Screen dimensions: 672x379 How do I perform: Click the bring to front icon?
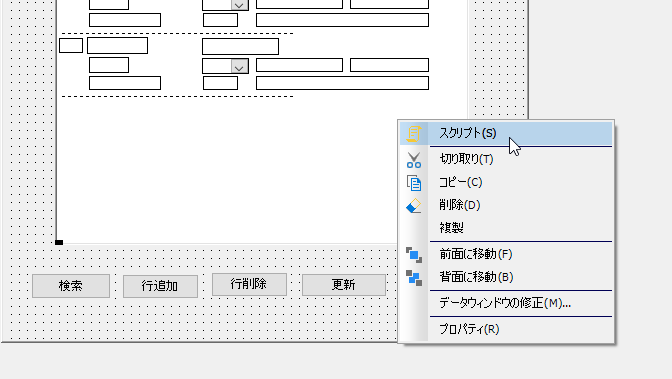[414, 255]
